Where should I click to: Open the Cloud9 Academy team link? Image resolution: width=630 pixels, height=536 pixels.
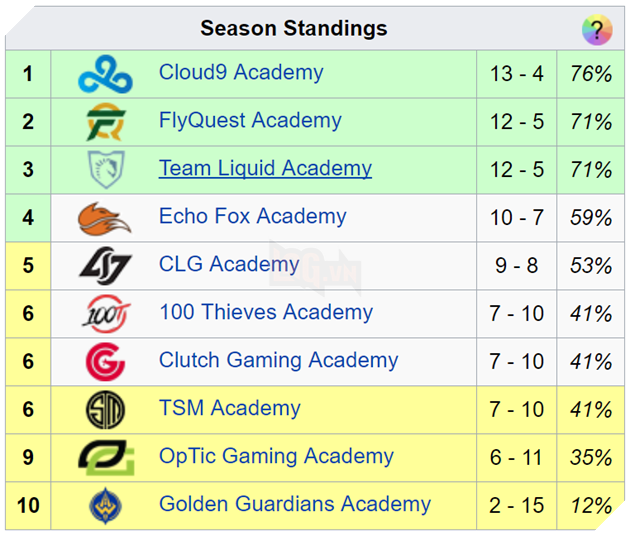pyautogui.click(x=241, y=73)
